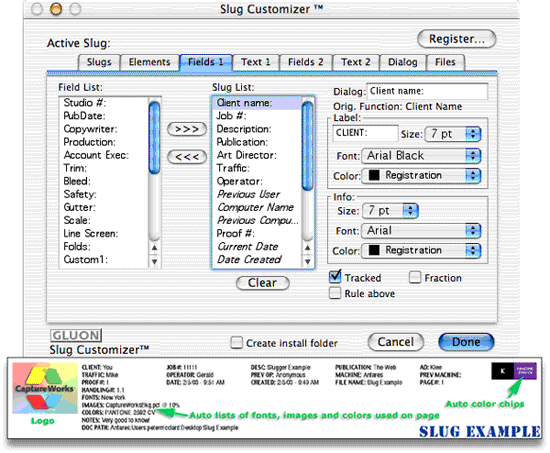Click the black K color chip
Screen dimensions: 550x453
[x=503, y=371]
